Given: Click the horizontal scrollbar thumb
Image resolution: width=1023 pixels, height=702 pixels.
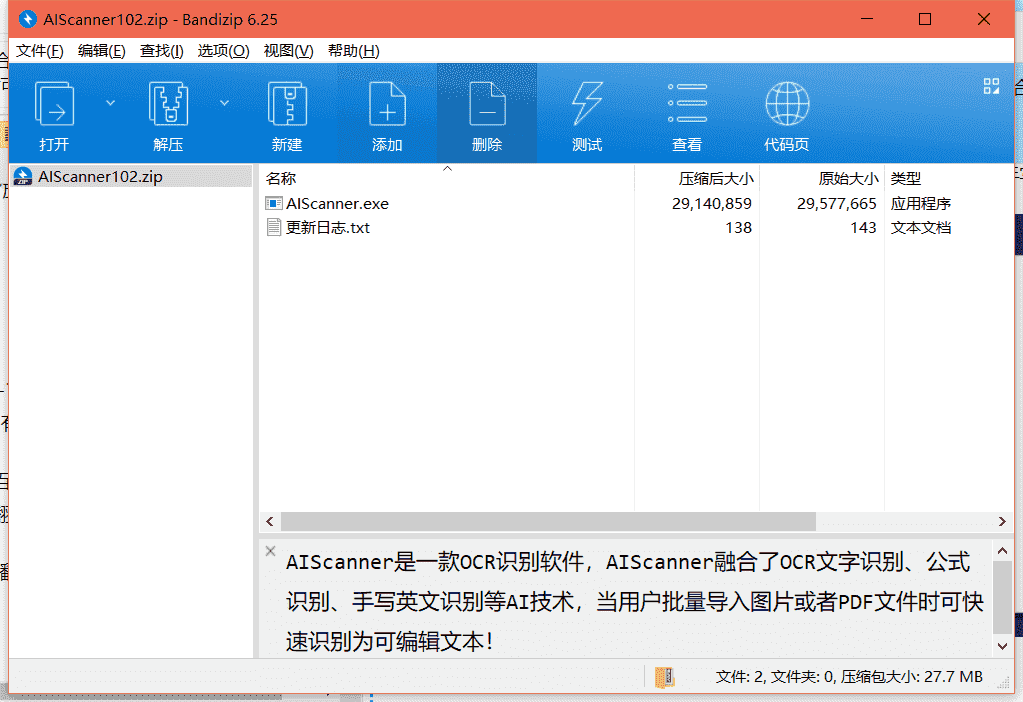Looking at the screenshot, I should pyautogui.click(x=548, y=521).
